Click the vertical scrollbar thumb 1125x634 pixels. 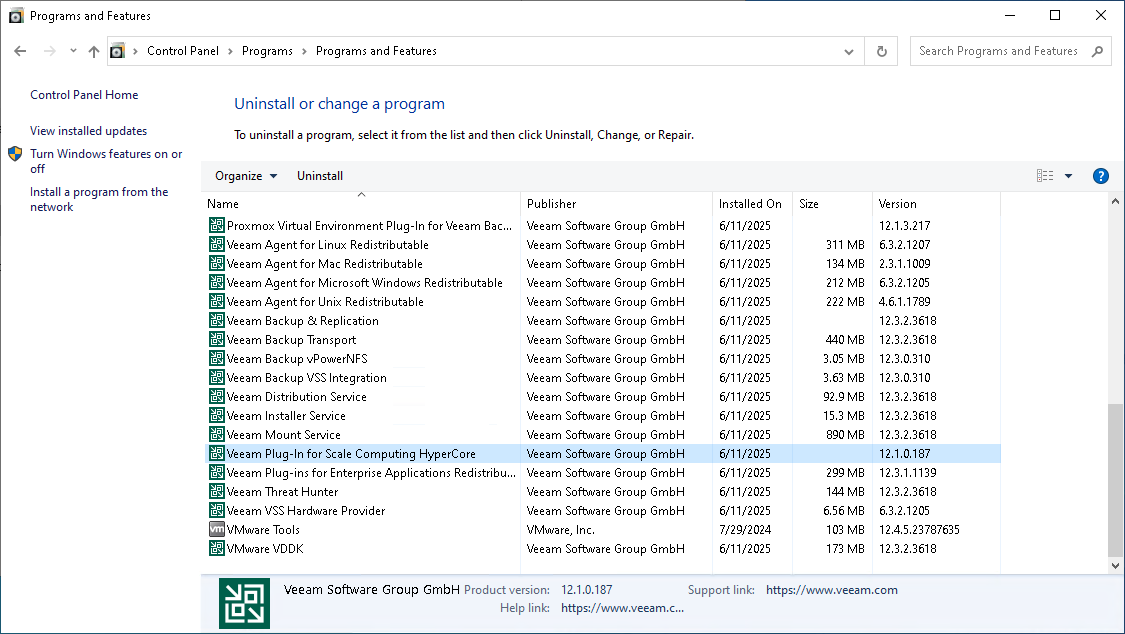coord(1116,480)
